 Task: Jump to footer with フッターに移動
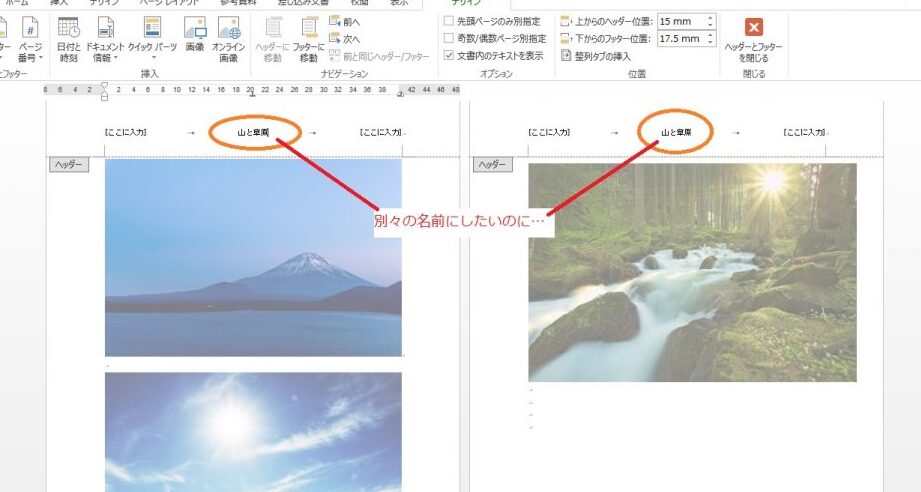point(308,40)
